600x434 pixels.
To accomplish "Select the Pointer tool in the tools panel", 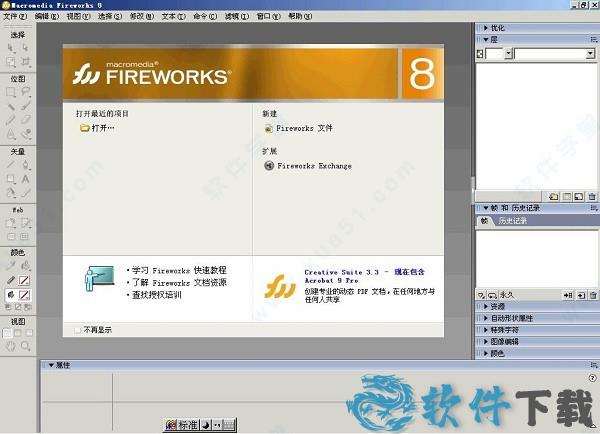I will [11, 47].
